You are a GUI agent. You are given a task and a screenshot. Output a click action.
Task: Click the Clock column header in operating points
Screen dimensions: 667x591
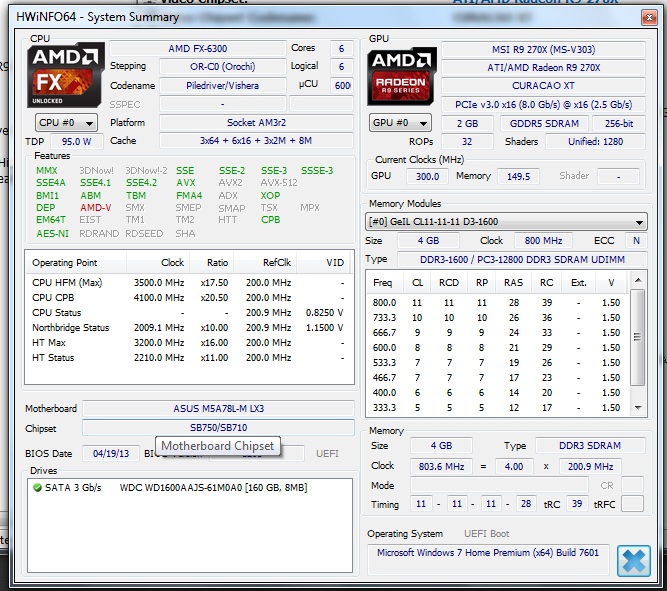click(x=158, y=263)
